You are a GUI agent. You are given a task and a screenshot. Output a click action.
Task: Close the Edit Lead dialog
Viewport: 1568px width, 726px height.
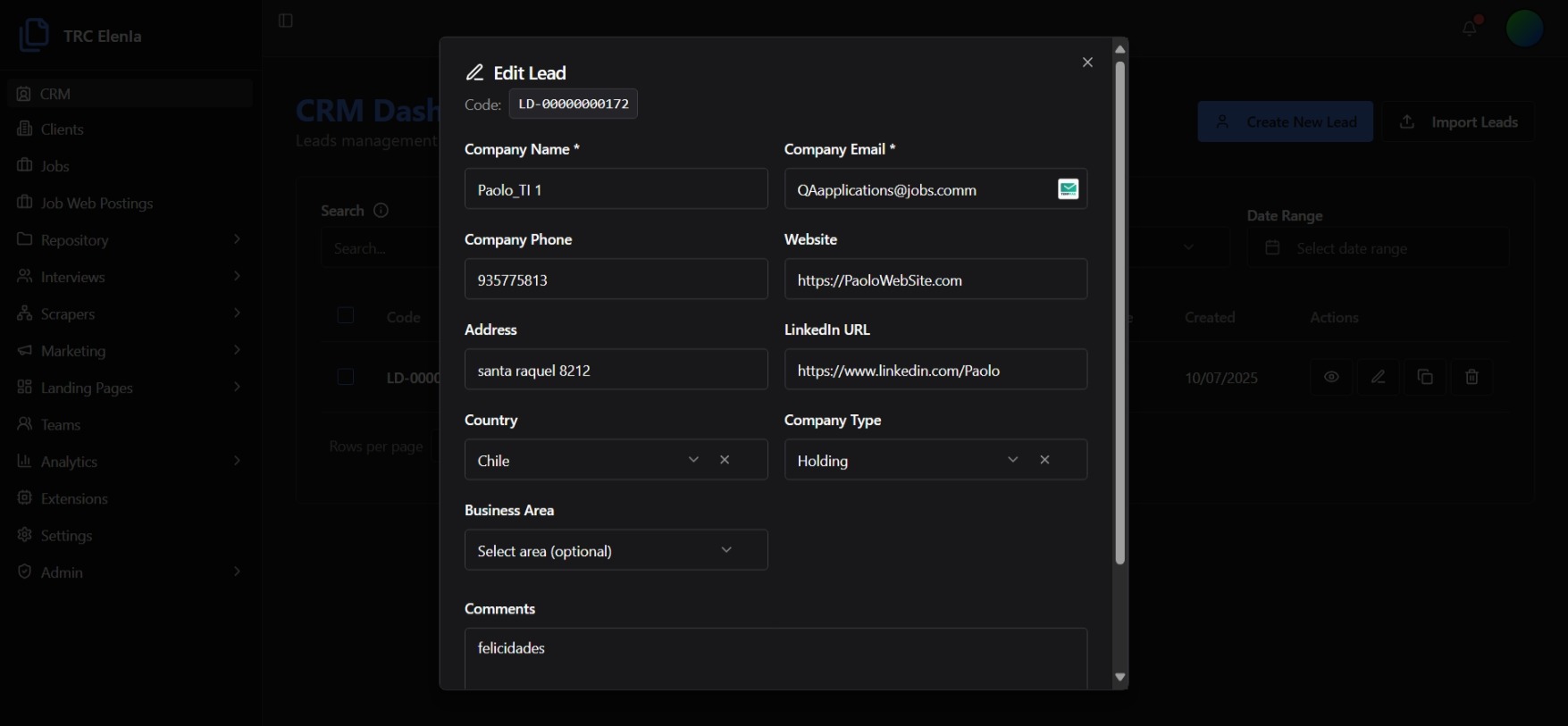coord(1087,63)
